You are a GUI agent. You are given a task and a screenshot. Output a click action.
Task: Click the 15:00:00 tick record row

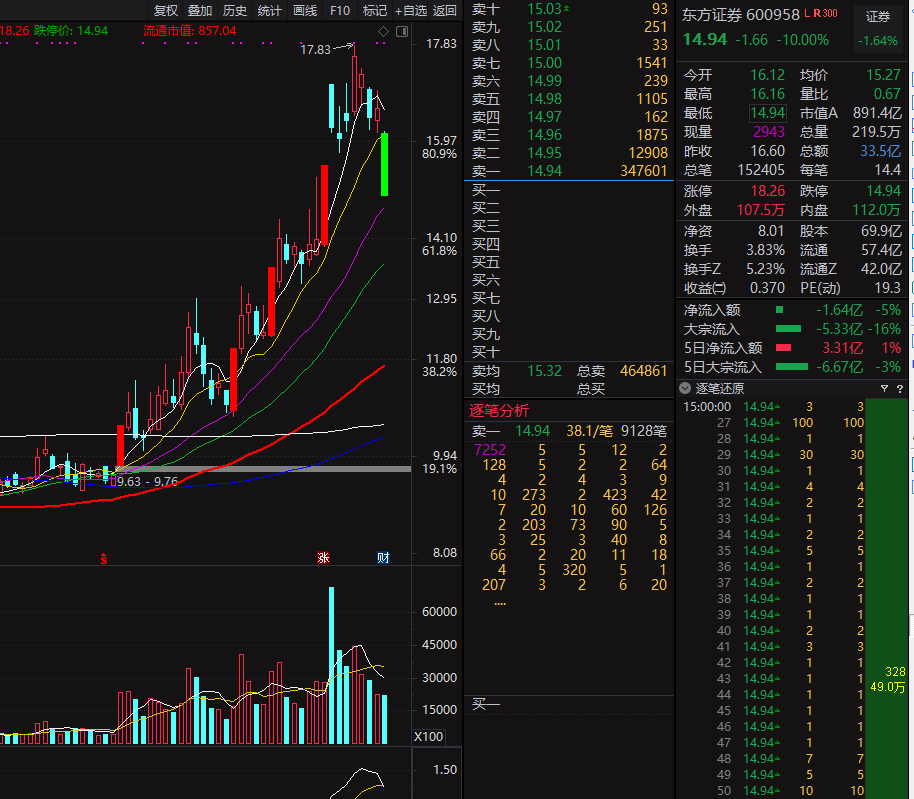click(773, 407)
